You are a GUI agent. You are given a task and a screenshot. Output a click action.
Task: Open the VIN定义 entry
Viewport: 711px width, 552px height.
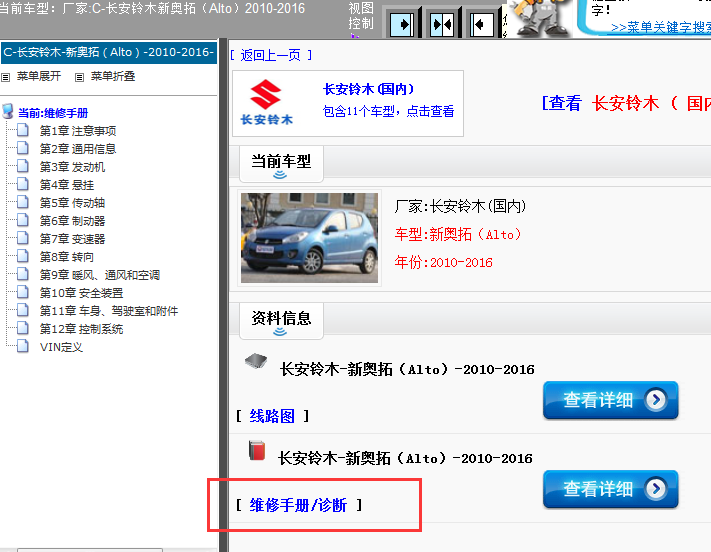click(x=61, y=347)
